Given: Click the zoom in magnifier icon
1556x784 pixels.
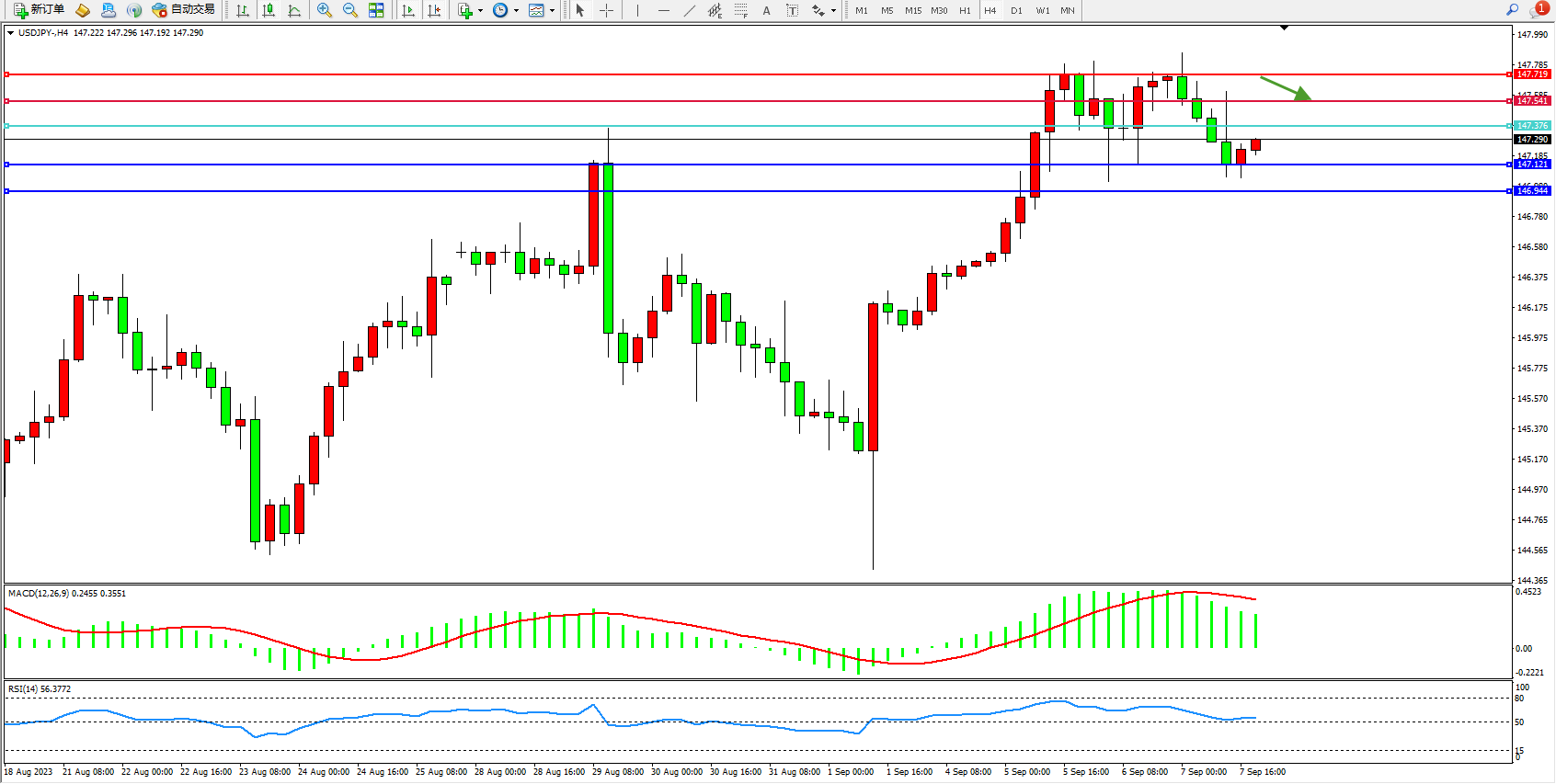Looking at the screenshot, I should point(324,10).
